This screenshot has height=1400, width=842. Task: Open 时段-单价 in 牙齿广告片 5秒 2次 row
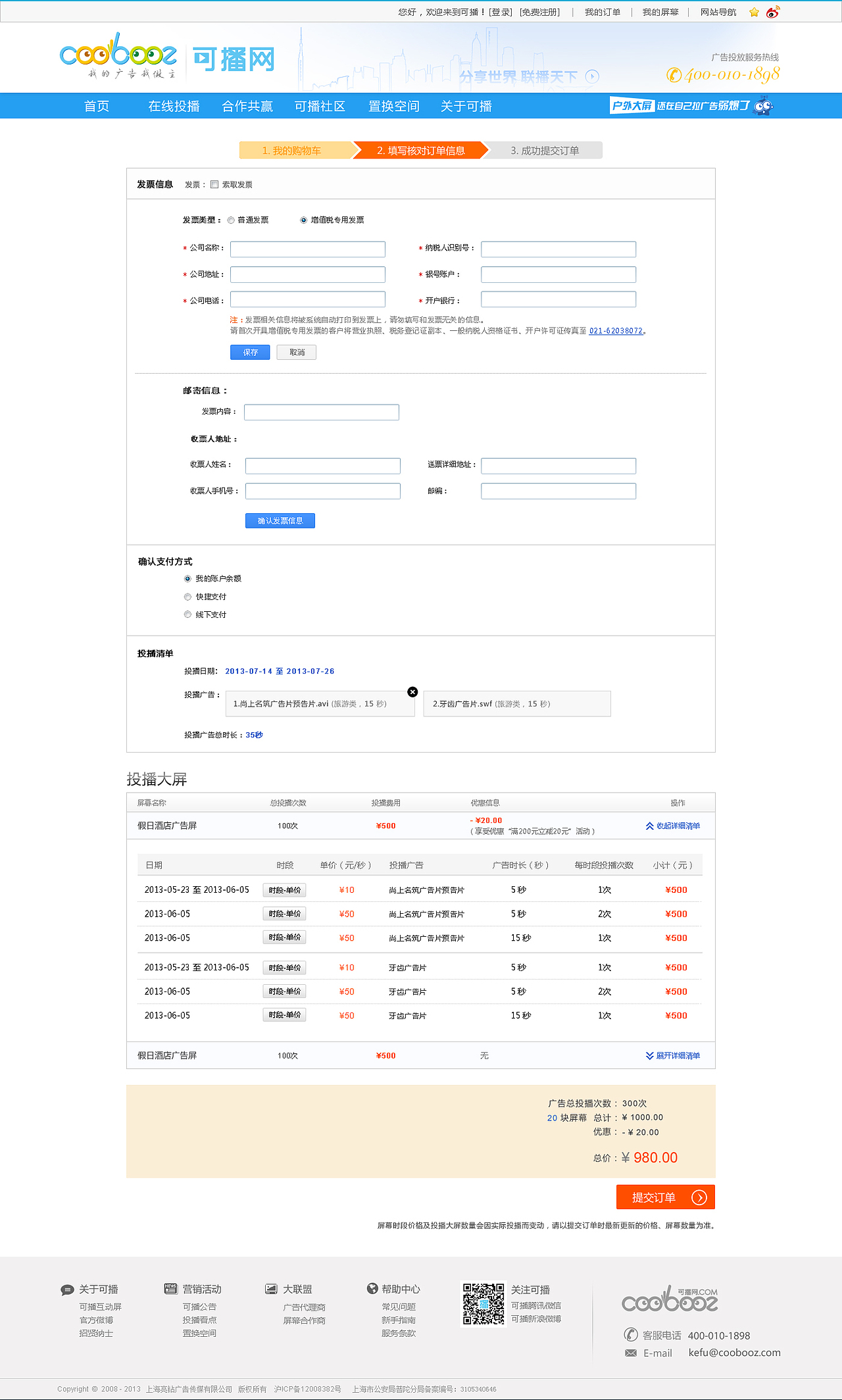(284, 991)
